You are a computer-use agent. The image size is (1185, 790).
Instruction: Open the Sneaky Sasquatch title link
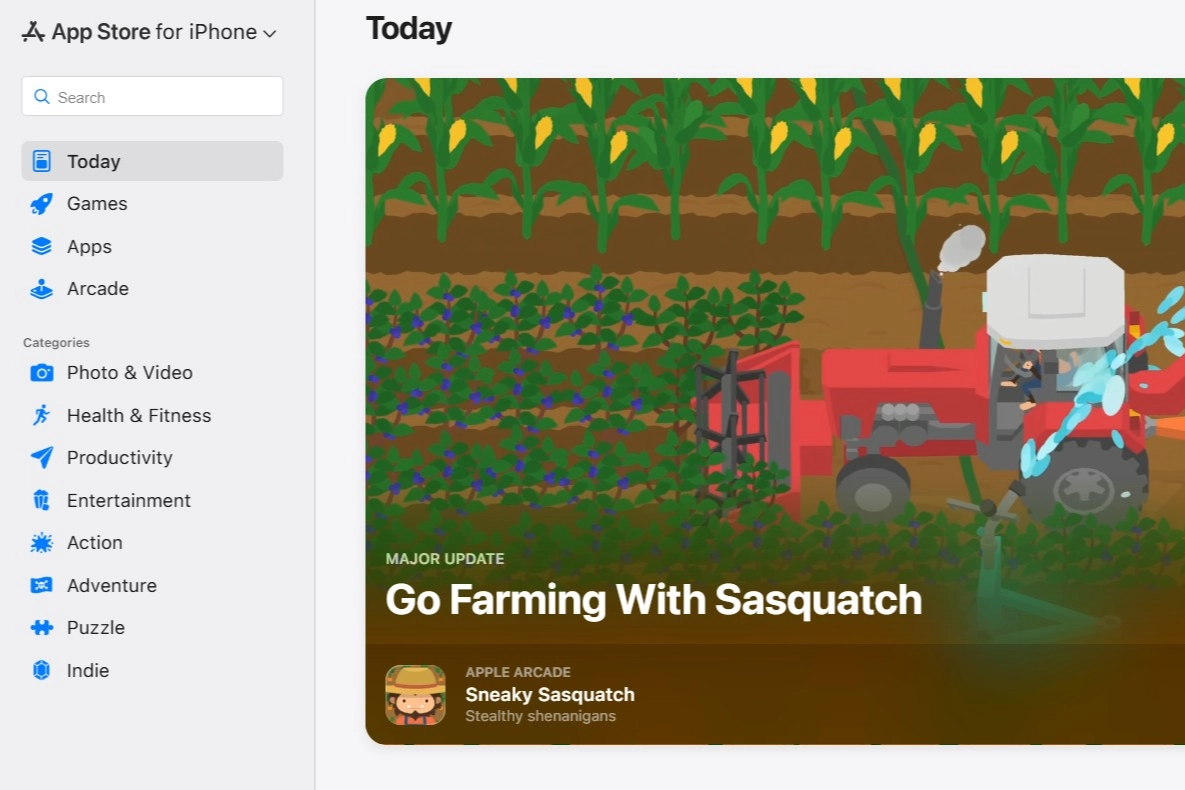point(549,694)
